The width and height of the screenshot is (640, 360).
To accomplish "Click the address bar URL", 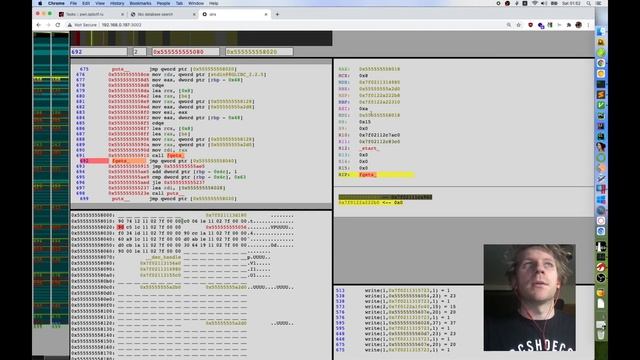I will pyautogui.click(x=121, y=25).
